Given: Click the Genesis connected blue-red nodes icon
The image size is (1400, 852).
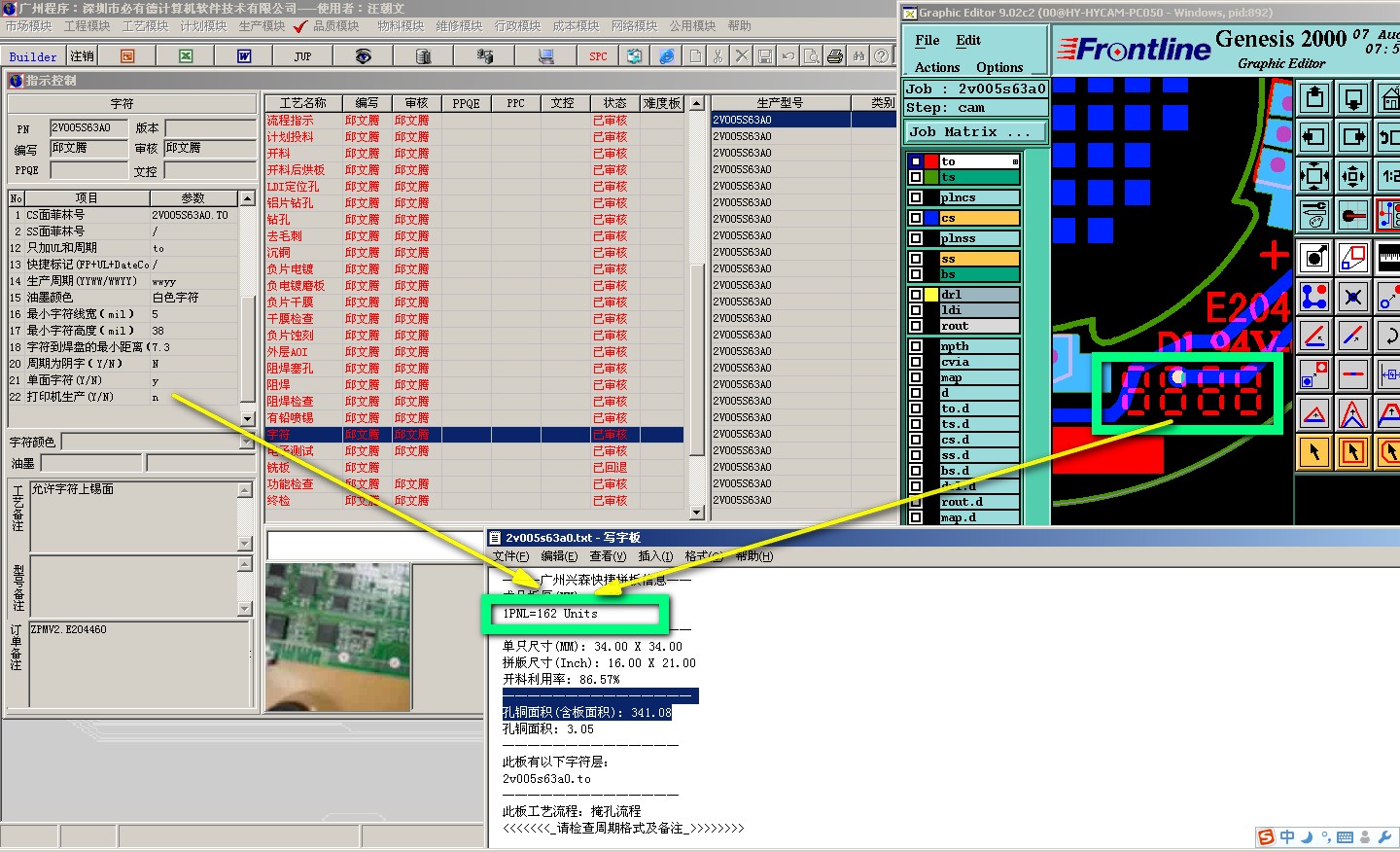Looking at the screenshot, I should coord(1315,296).
